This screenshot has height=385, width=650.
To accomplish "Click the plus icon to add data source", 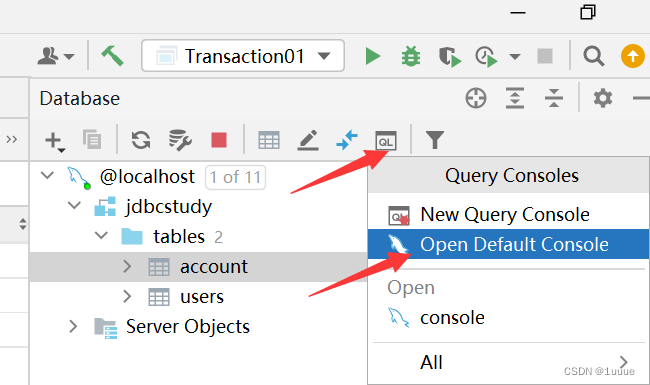I will click(x=55, y=141).
